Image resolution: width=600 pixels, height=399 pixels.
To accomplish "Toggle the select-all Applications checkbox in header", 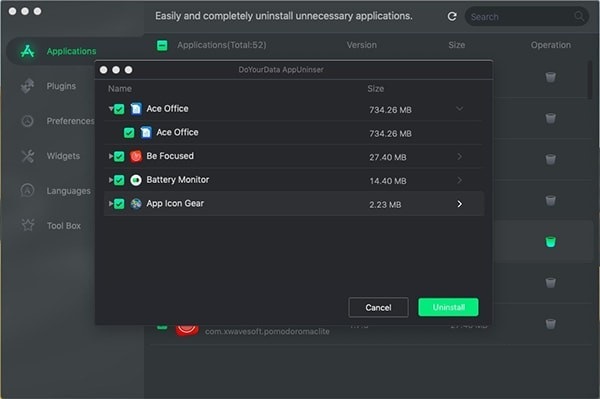I will point(162,46).
